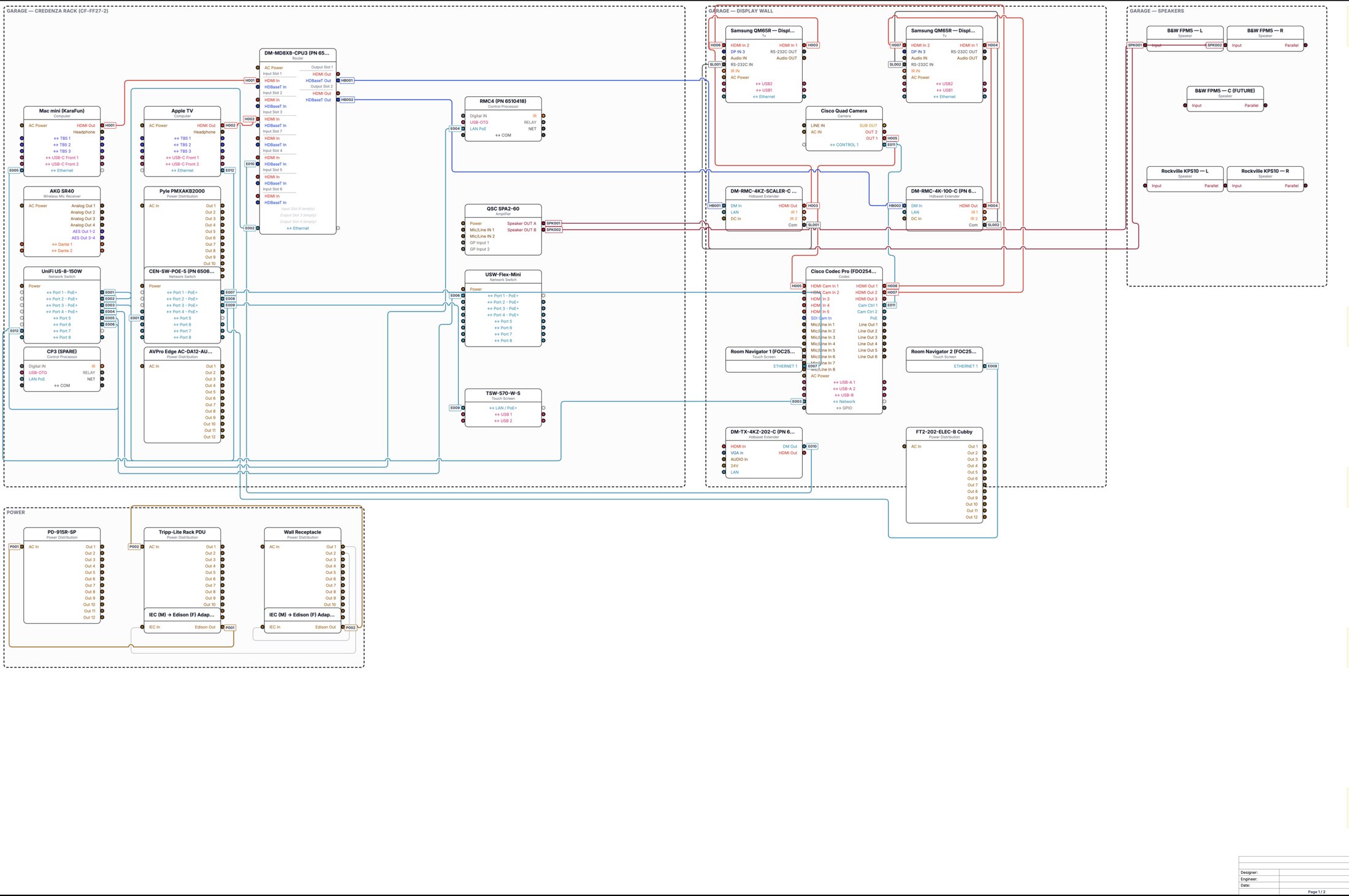Image resolution: width=1349 pixels, height=896 pixels.
Task: Click the SPK001 tag at QSC Speaker OUT A
Action: click(x=554, y=223)
